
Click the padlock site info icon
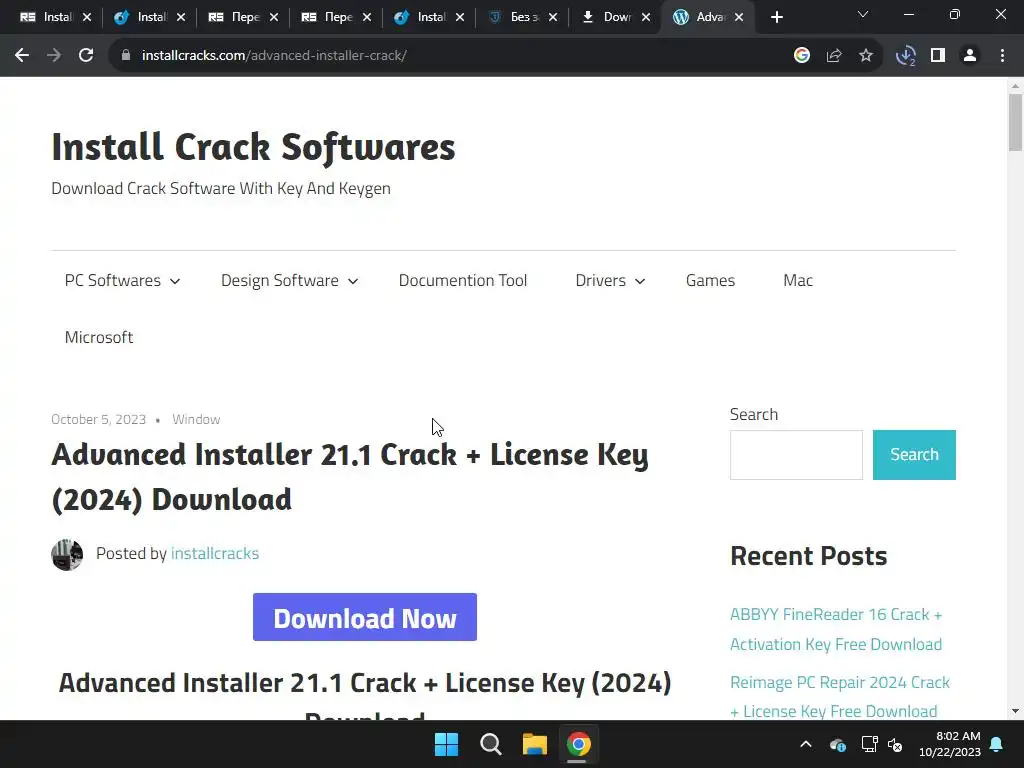[x=126, y=56]
